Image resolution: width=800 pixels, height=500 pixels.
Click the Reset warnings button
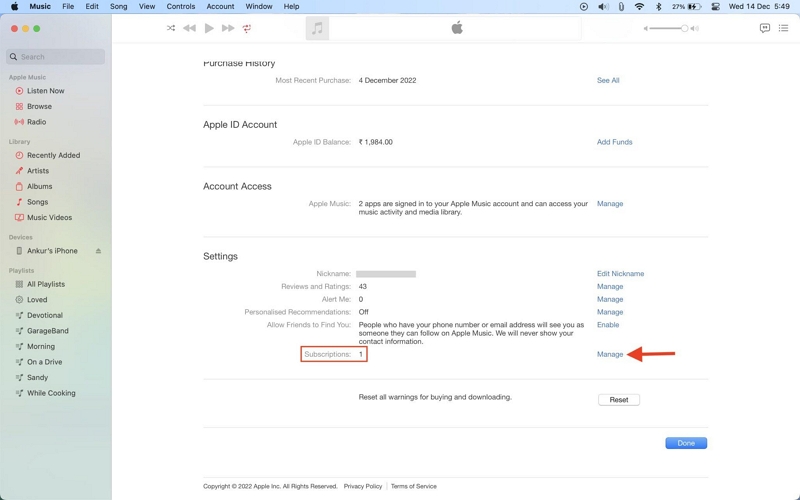[x=619, y=400]
